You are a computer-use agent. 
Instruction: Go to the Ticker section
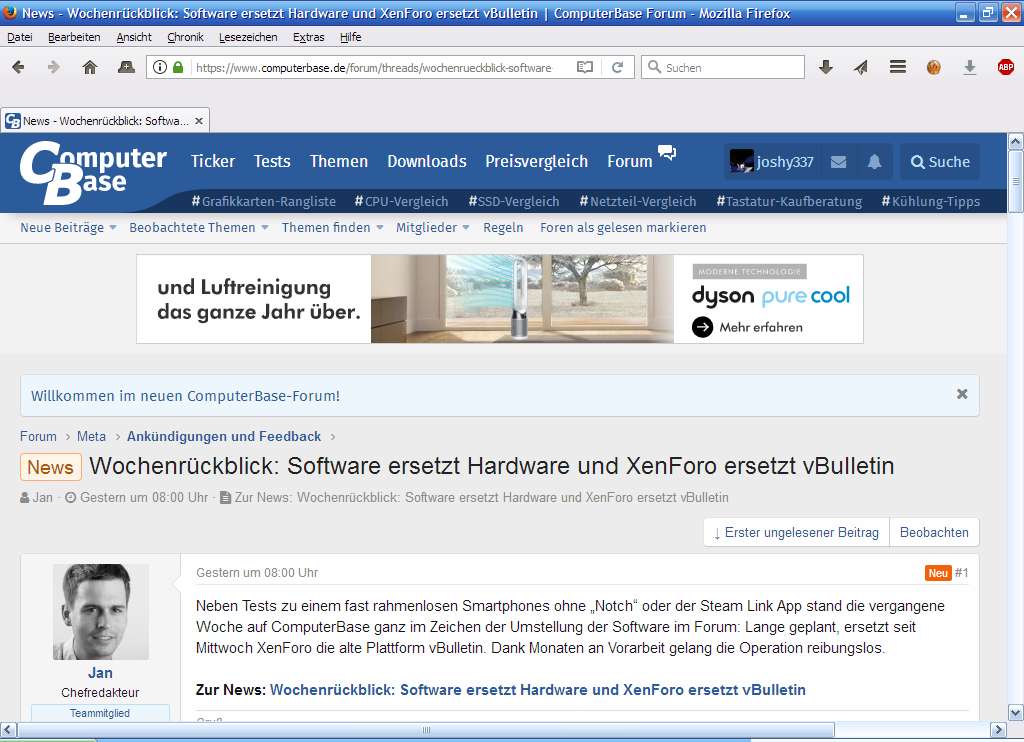213,161
